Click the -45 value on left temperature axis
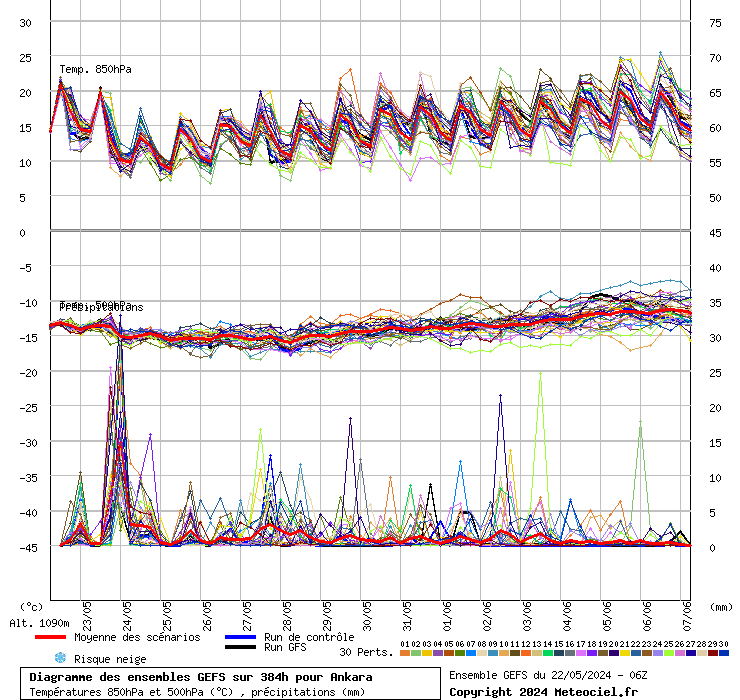The image size is (740, 700). 28,548
